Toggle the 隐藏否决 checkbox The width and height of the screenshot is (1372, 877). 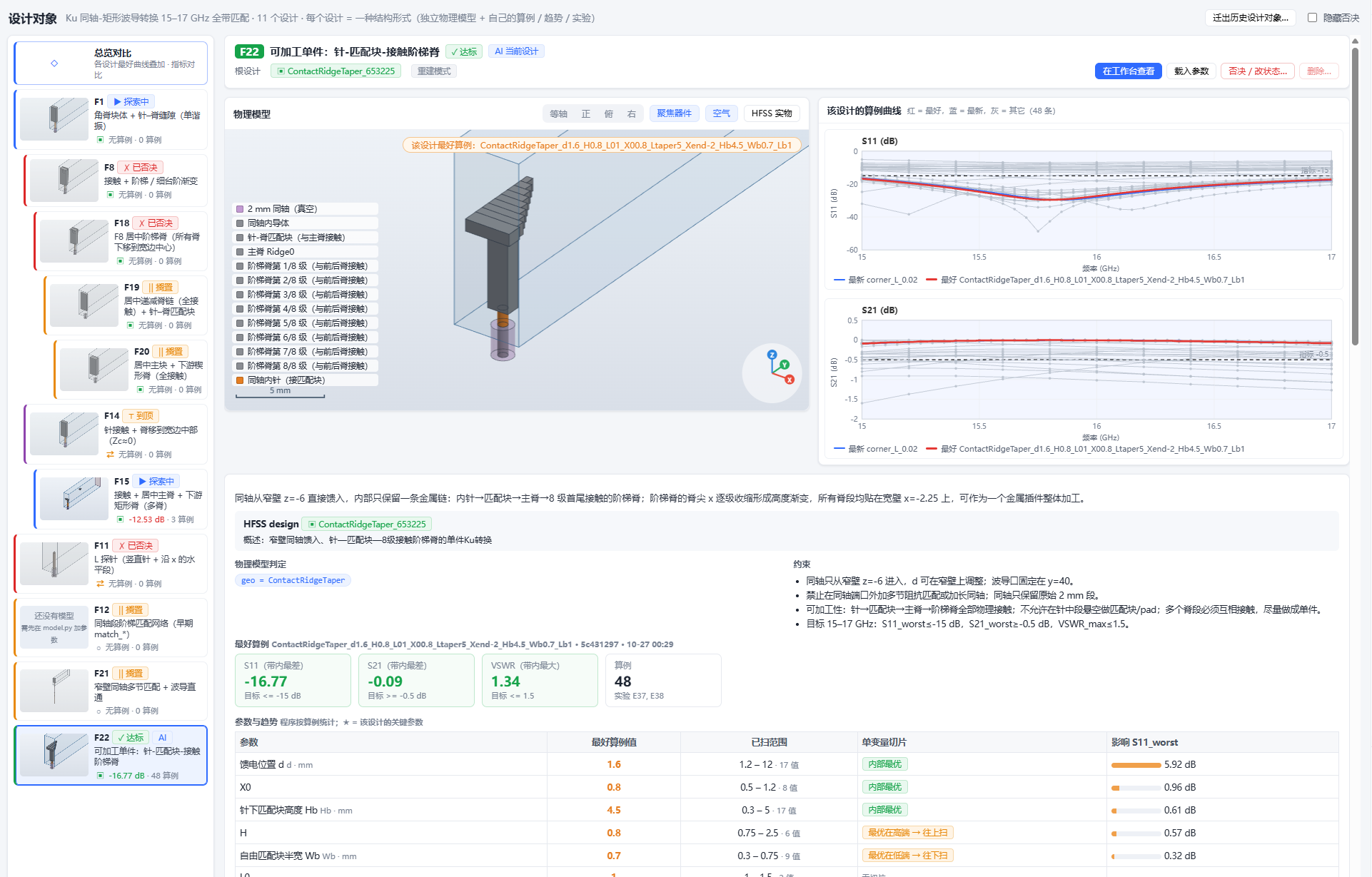[1312, 18]
